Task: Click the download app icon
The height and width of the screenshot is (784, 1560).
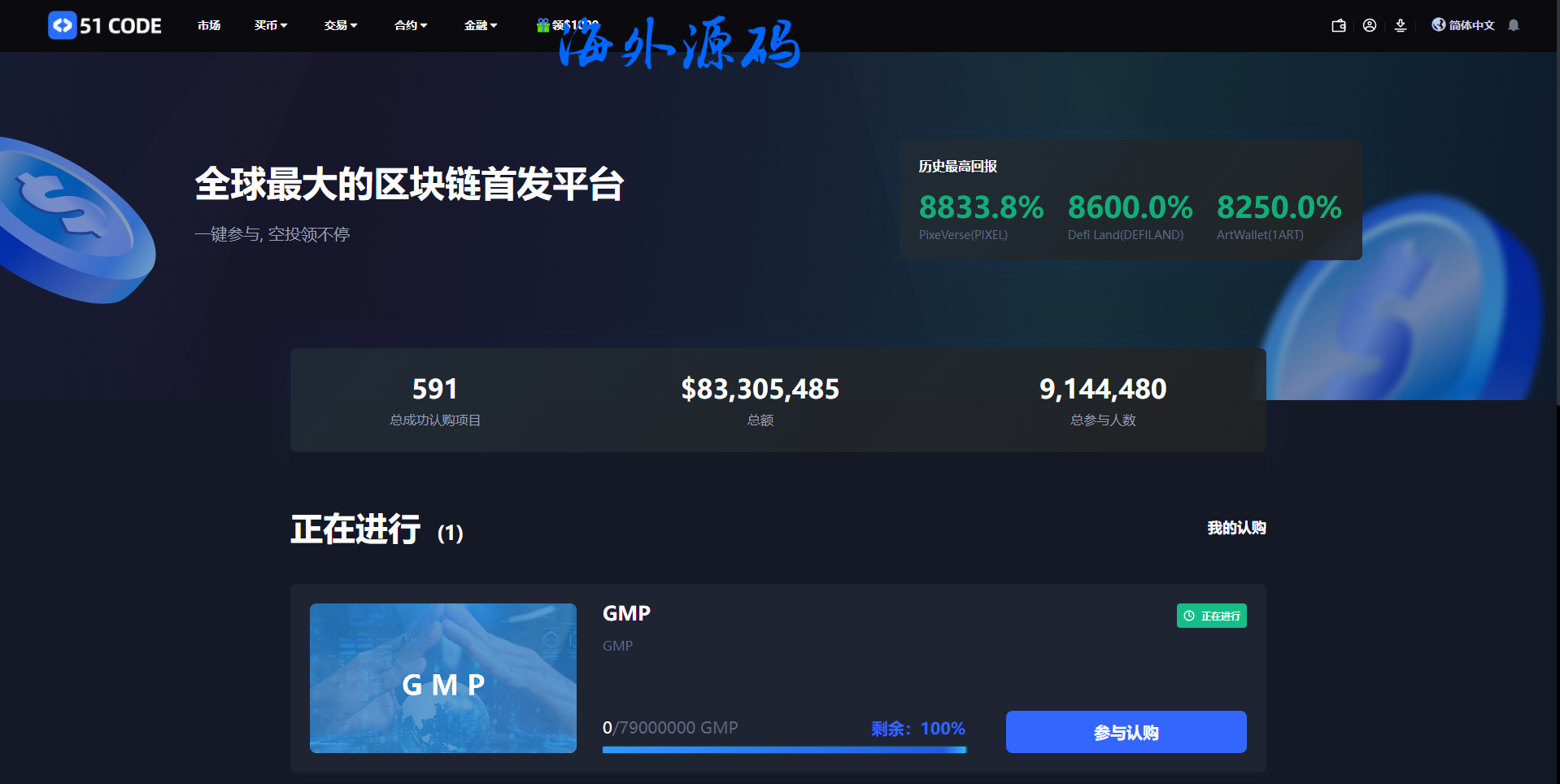Action: click(x=1401, y=25)
